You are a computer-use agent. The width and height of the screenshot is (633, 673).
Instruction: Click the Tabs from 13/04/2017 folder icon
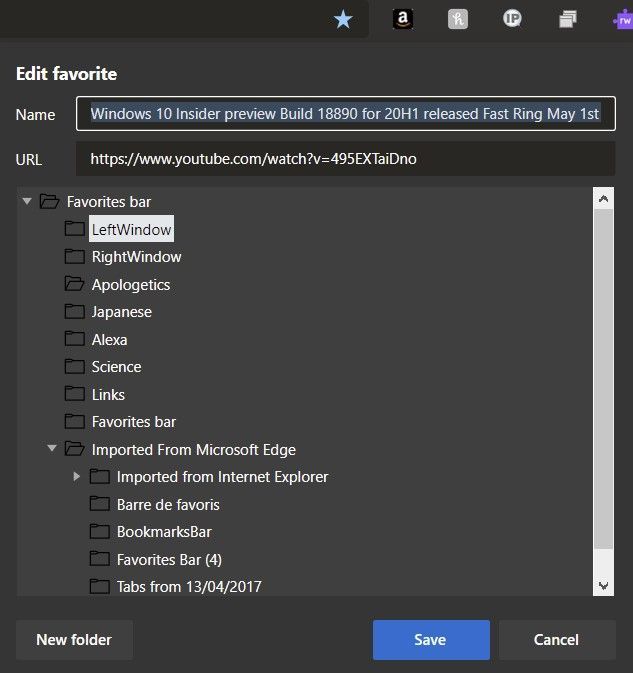[x=100, y=586]
